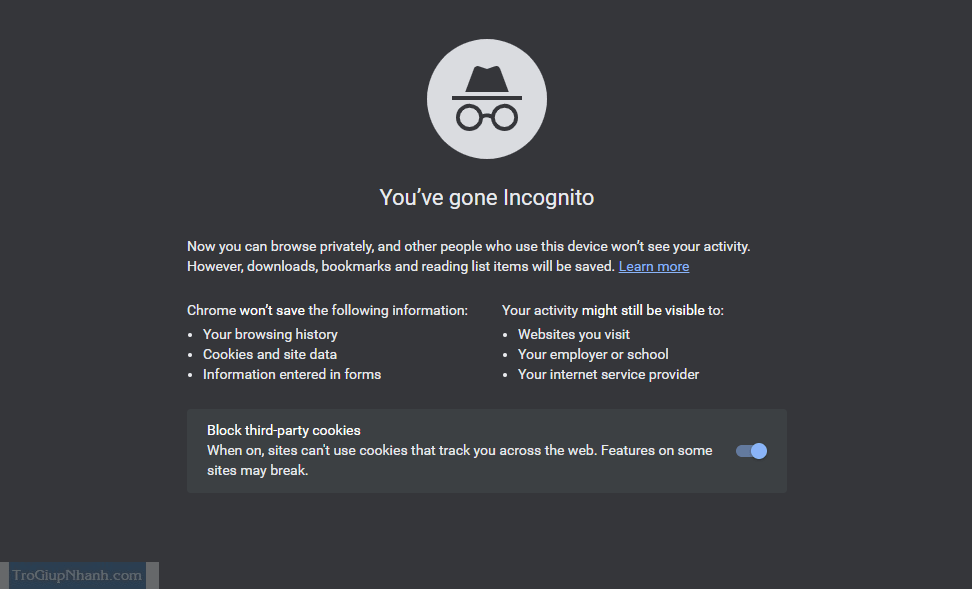This screenshot has width=972, height=589.
Task: Open the Learn more link
Action: 654,266
